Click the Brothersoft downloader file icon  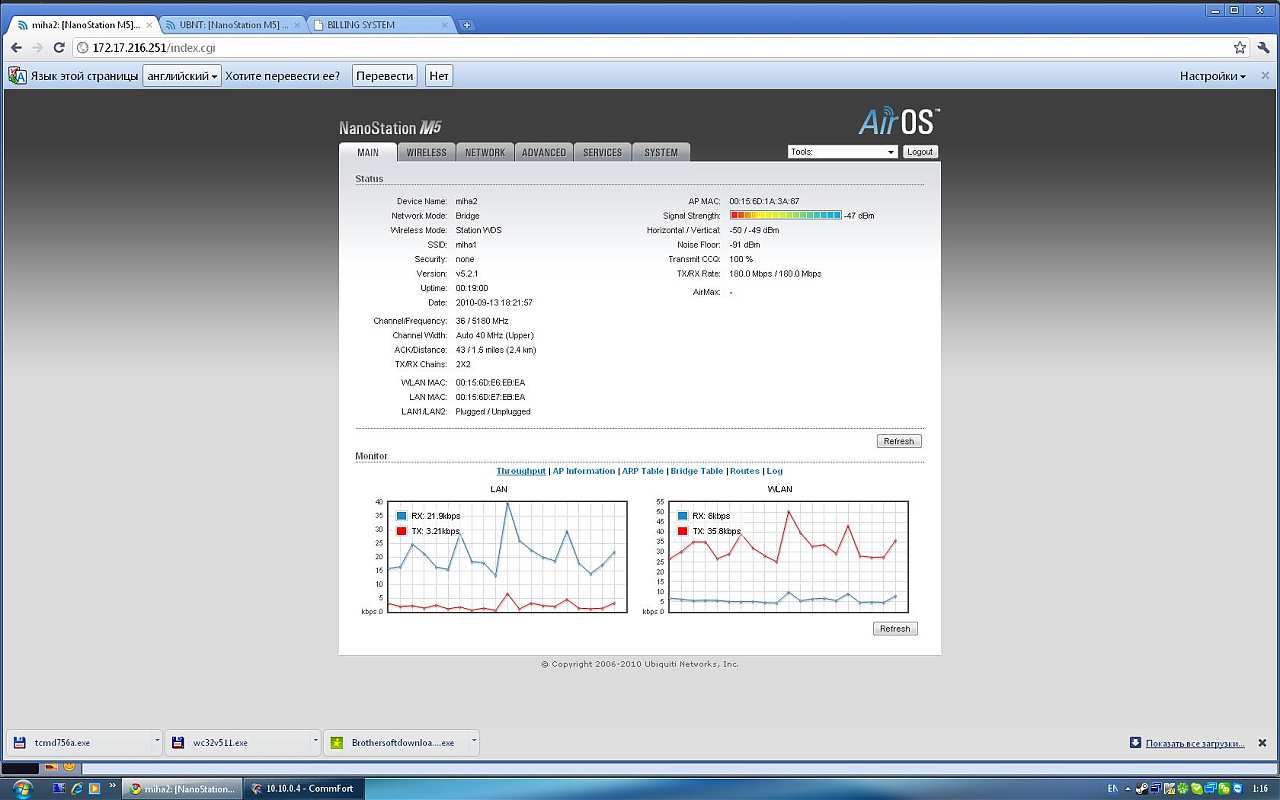pos(337,743)
